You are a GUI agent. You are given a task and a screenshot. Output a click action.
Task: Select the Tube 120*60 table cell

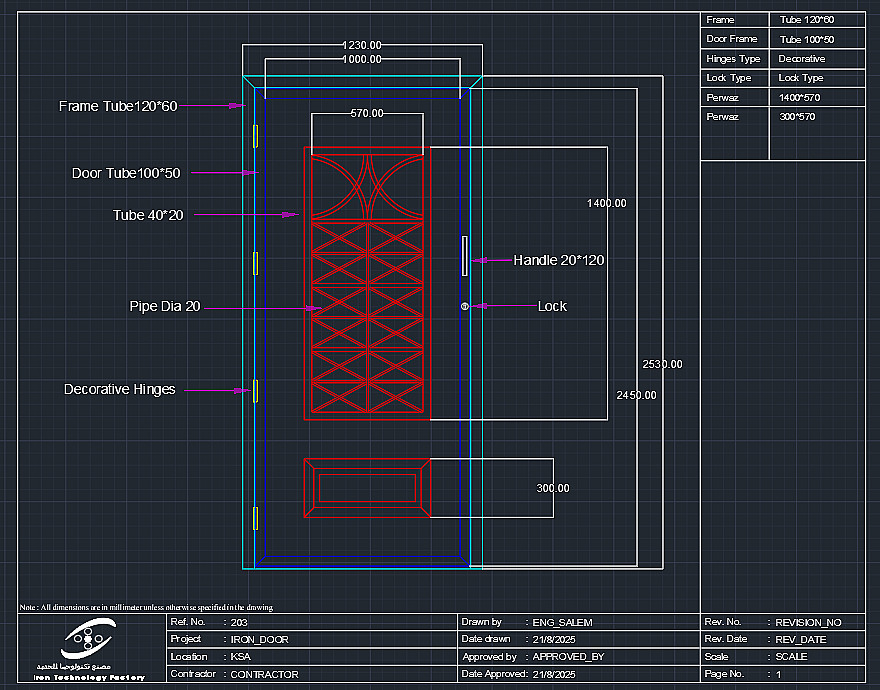806,20
